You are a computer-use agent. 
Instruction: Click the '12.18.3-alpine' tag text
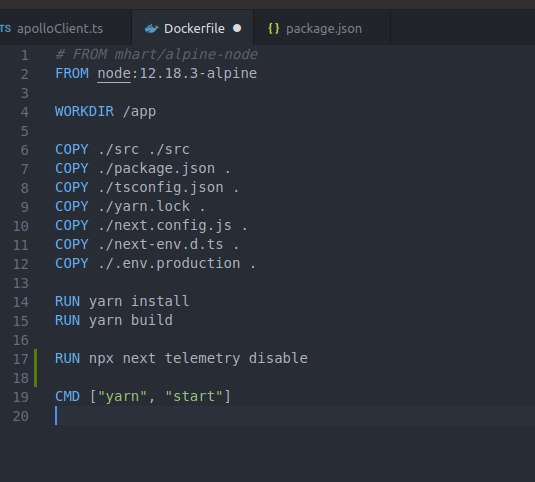click(x=198, y=73)
